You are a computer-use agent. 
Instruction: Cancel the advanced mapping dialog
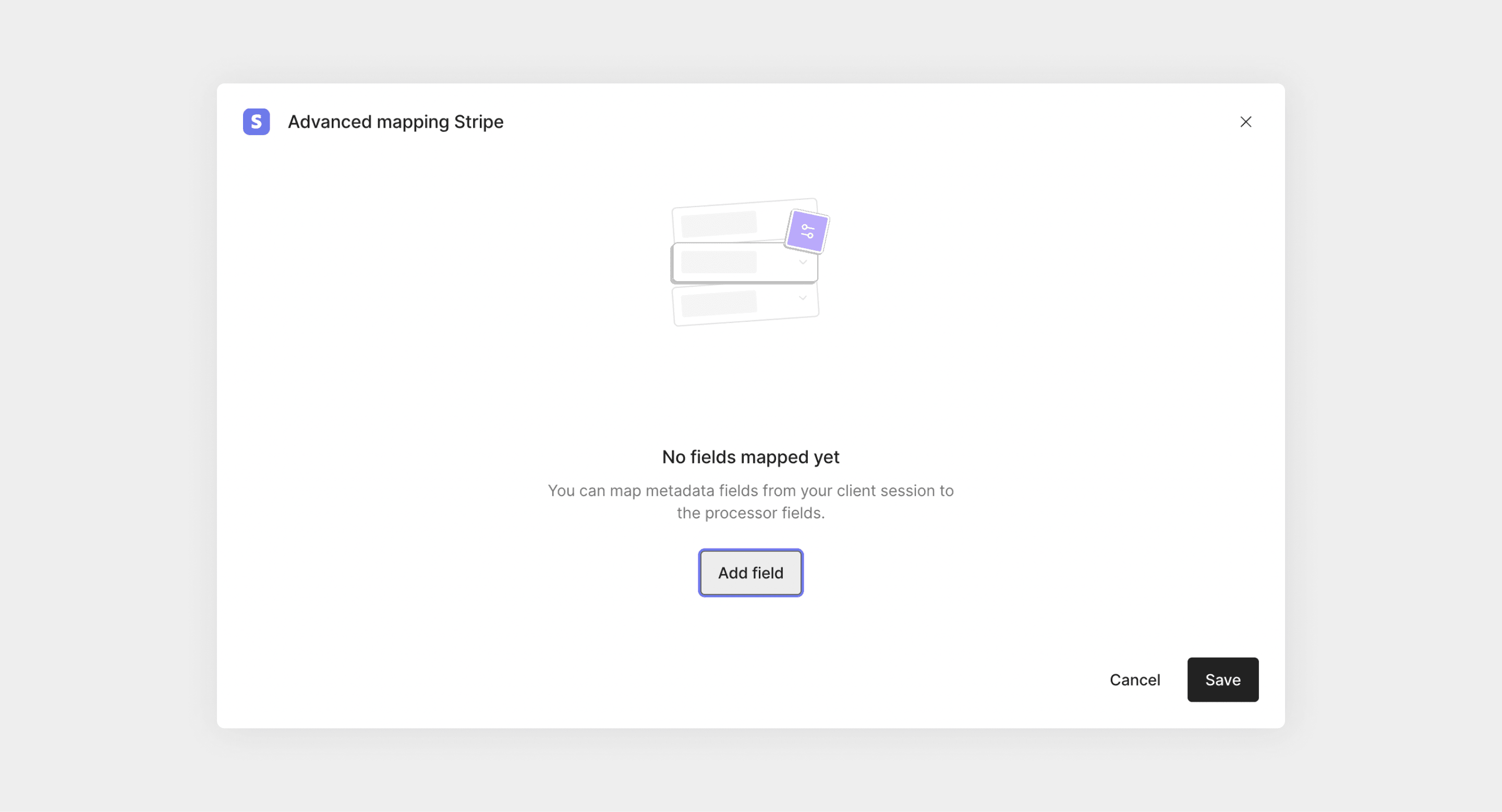(1134, 679)
